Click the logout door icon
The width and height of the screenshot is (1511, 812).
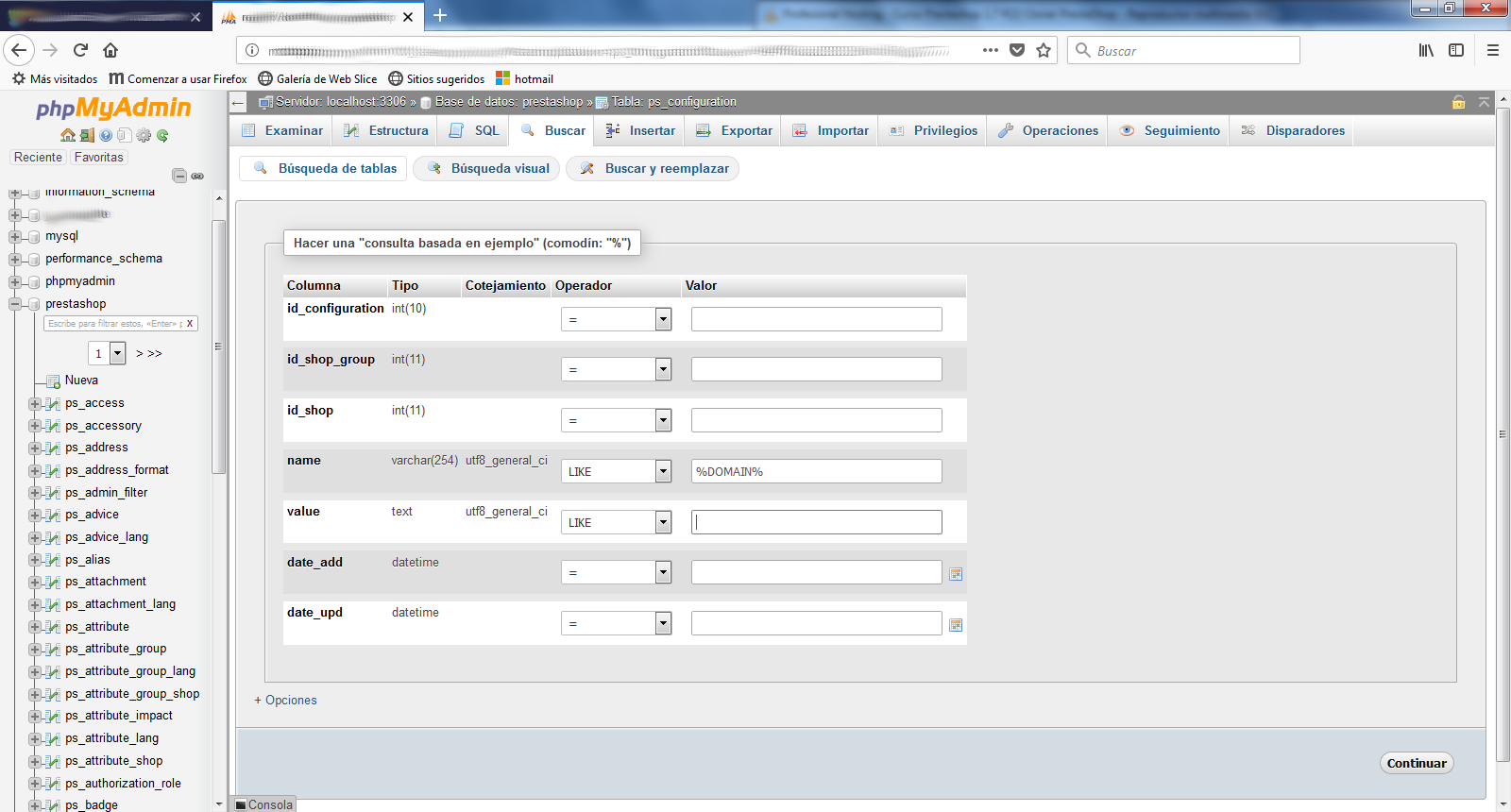[x=87, y=136]
